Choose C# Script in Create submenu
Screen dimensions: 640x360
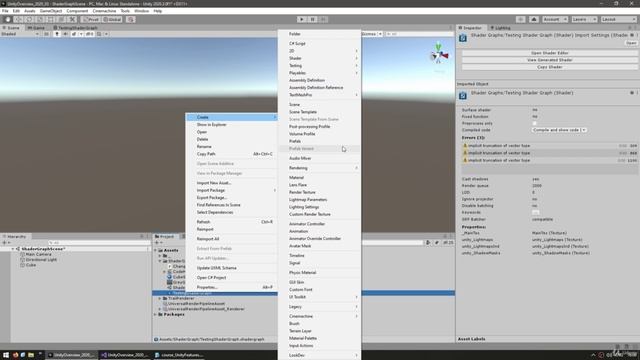tap(319, 43)
